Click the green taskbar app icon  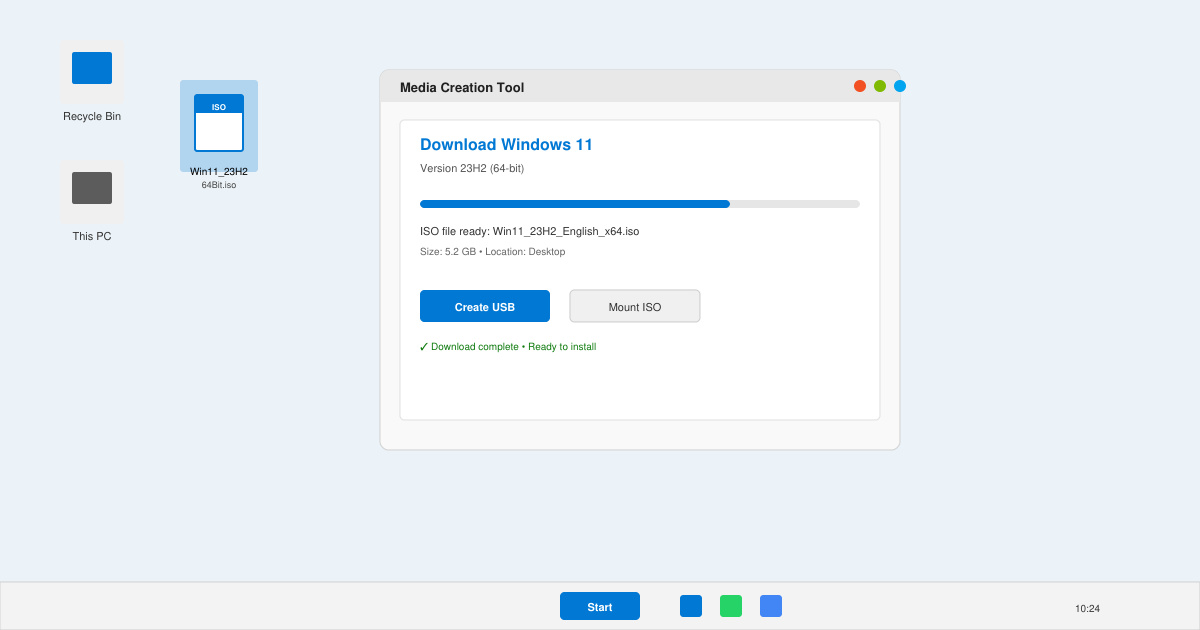click(x=731, y=606)
